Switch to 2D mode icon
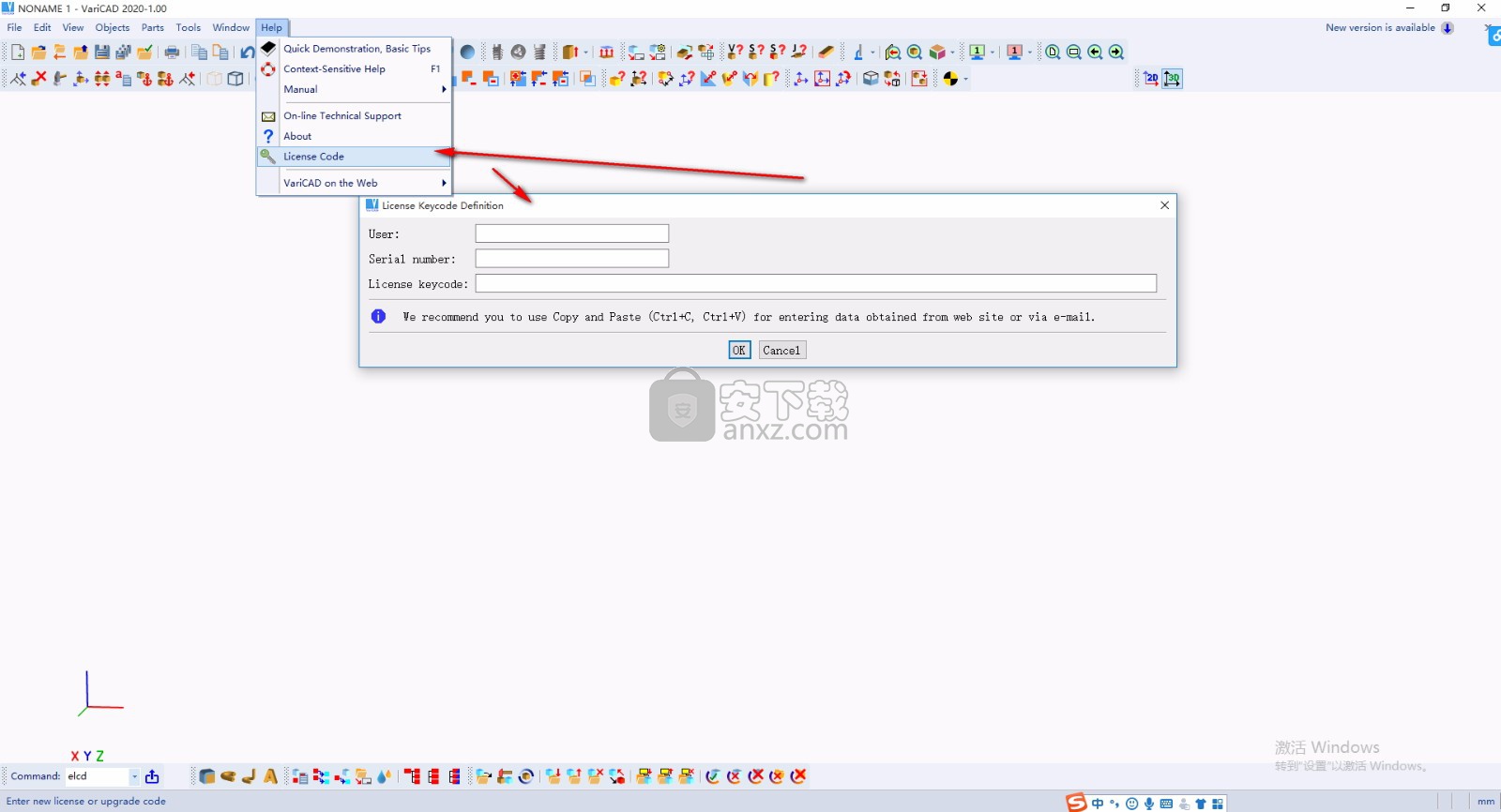The image size is (1501, 812). coord(1151,79)
